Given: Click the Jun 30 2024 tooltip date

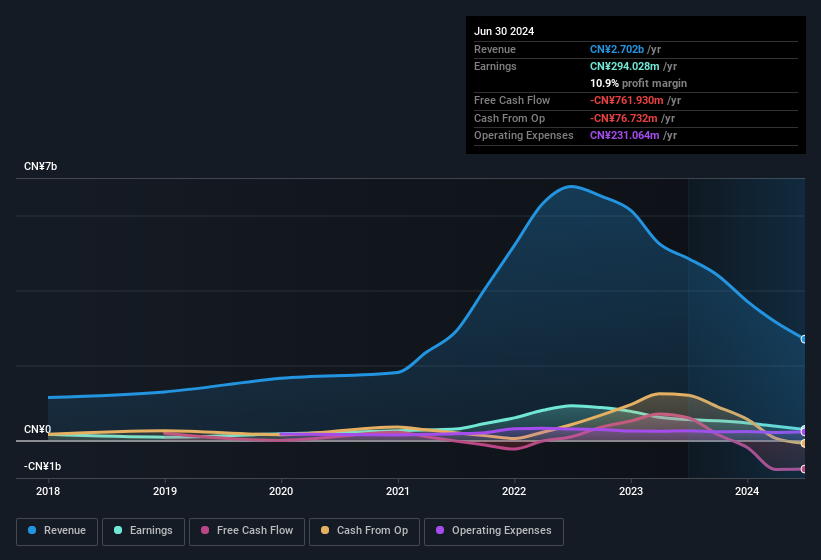Looking at the screenshot, I should click(504, 31).
